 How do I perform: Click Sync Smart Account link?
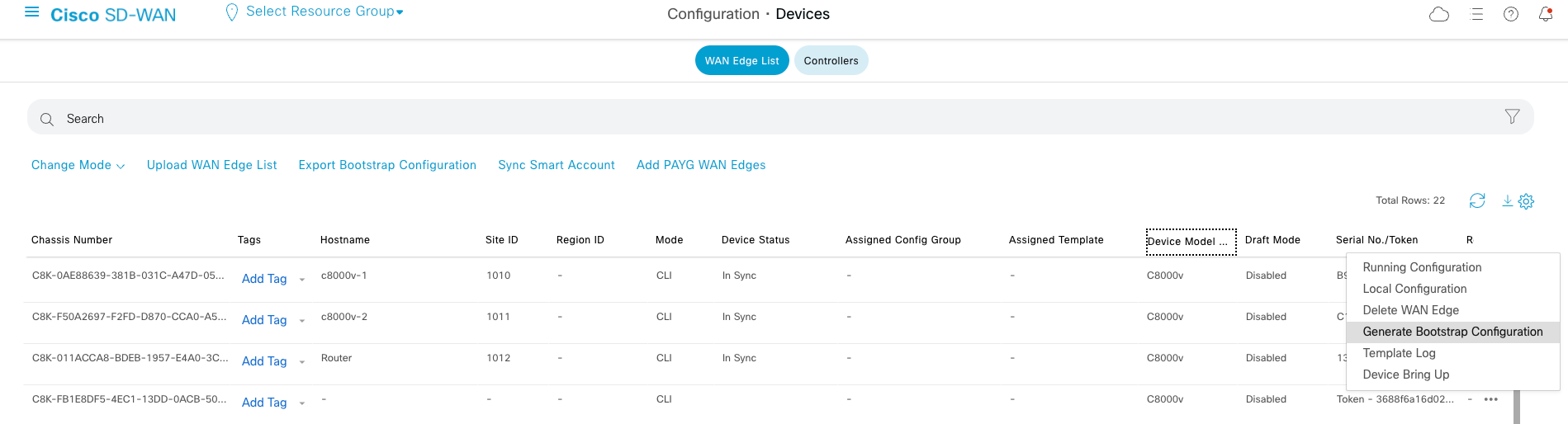(x=556, y=165)
